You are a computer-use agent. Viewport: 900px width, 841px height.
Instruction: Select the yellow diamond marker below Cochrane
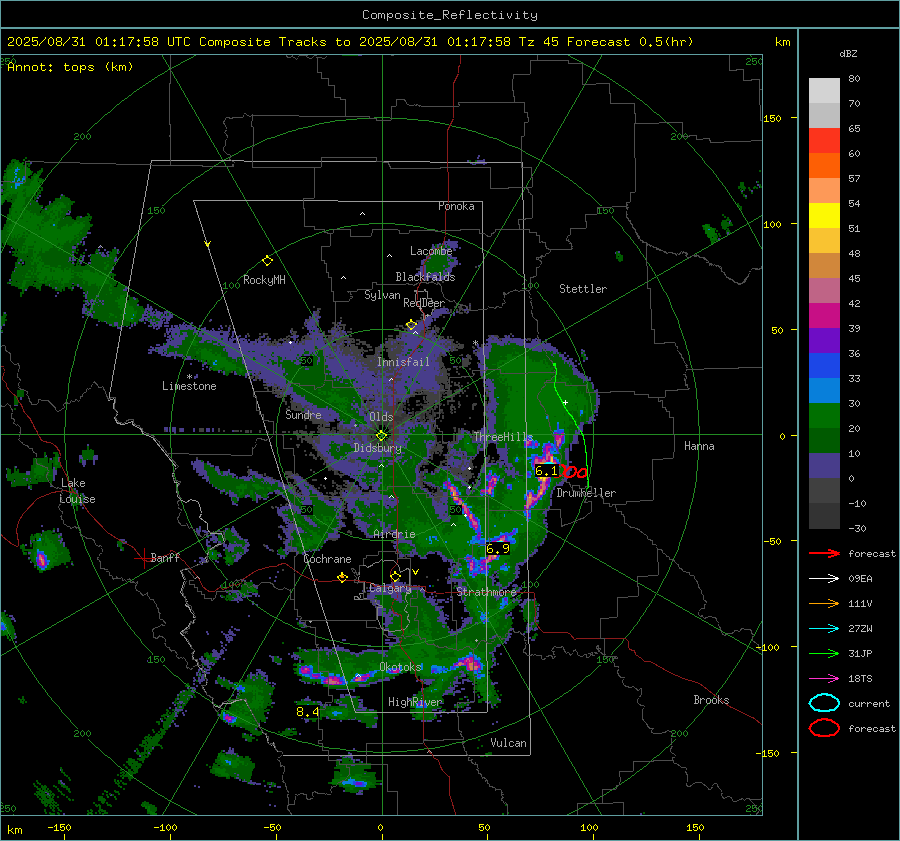[342, 577]
